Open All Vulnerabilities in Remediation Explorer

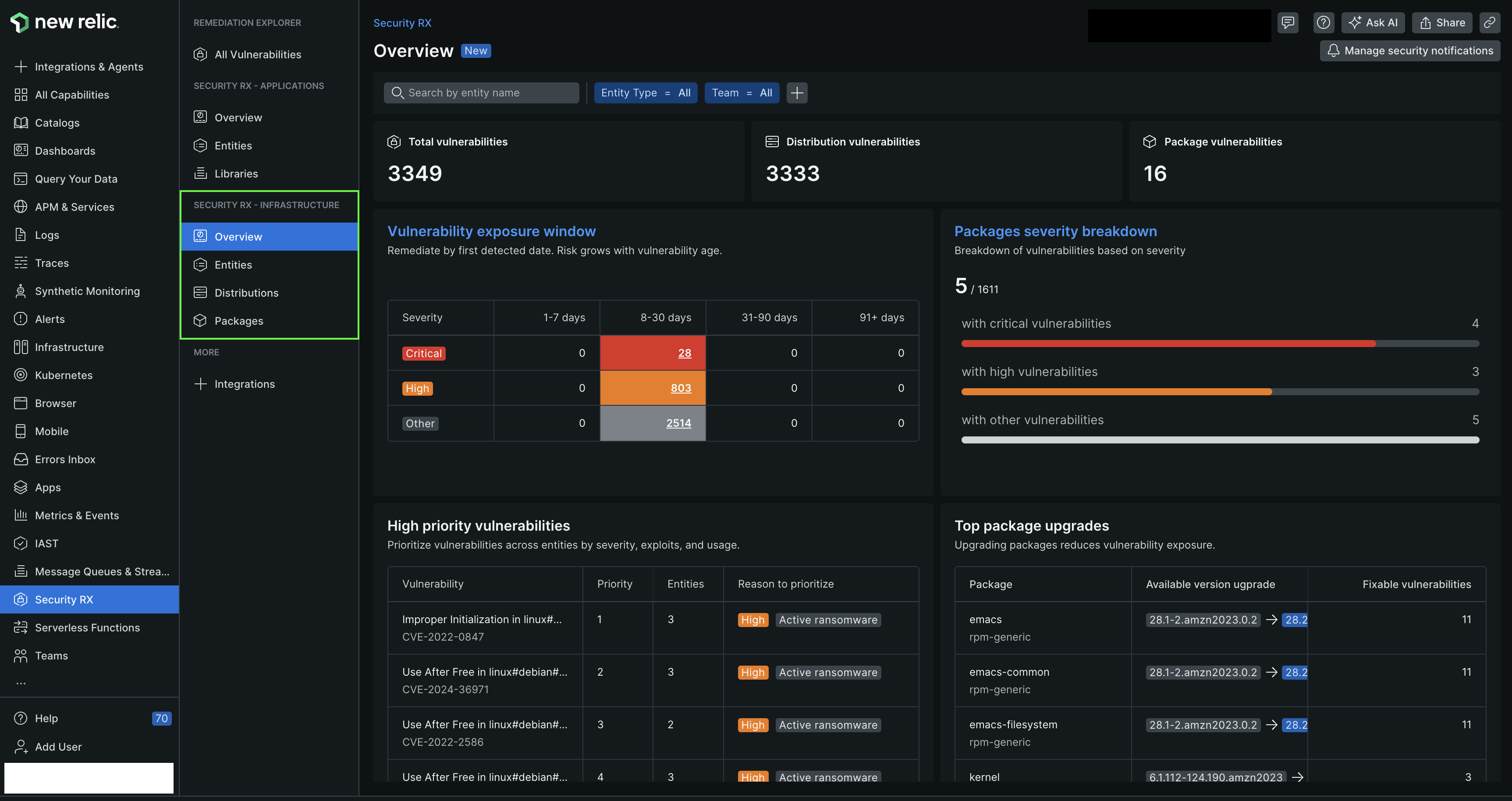coord(269,55)
